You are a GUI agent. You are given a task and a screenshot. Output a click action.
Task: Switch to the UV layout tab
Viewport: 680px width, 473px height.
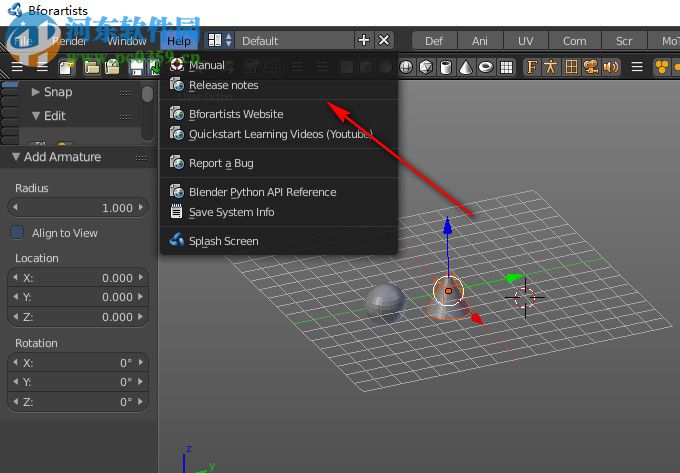[525, 41]
